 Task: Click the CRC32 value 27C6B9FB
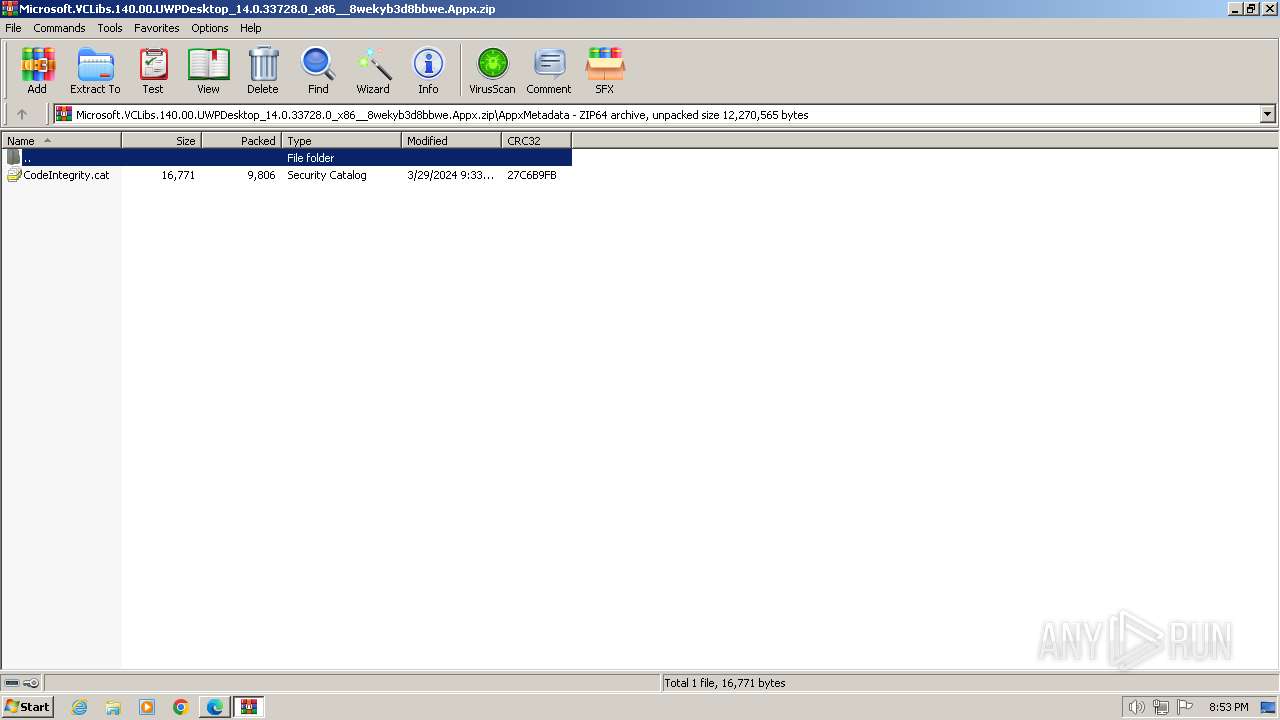coord(532,175)
